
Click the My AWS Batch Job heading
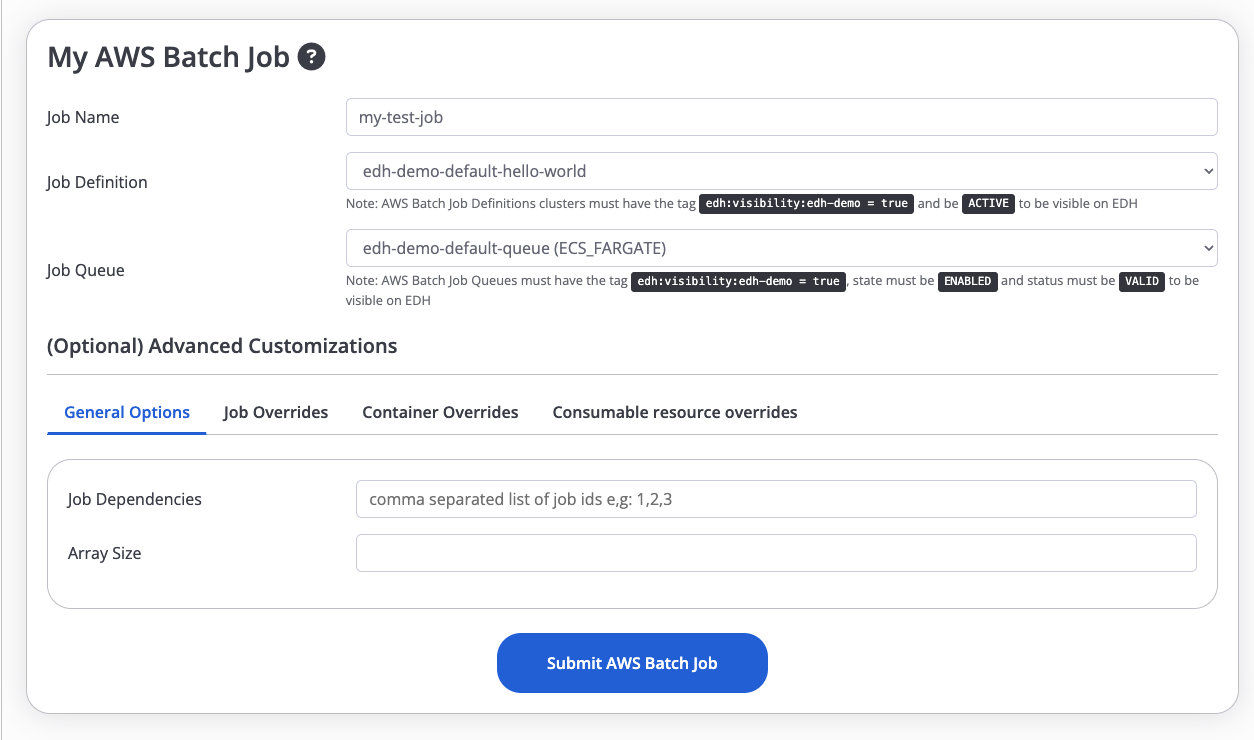(168, 57)
